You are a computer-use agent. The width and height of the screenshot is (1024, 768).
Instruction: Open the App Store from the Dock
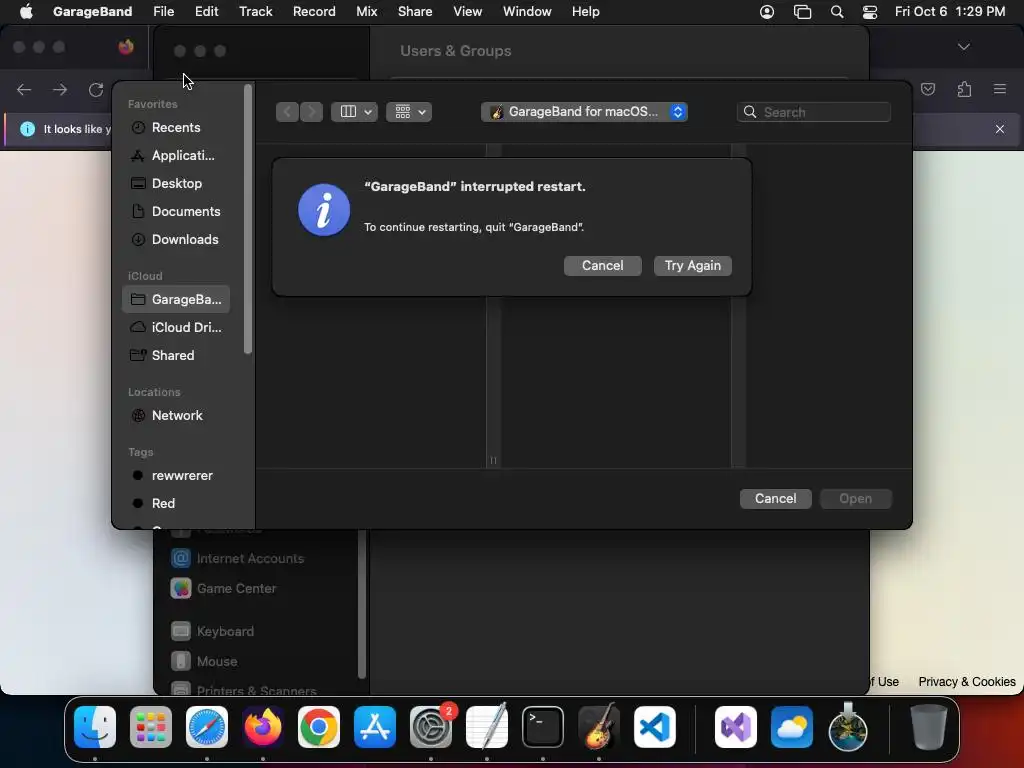click(x=375, y=727)
